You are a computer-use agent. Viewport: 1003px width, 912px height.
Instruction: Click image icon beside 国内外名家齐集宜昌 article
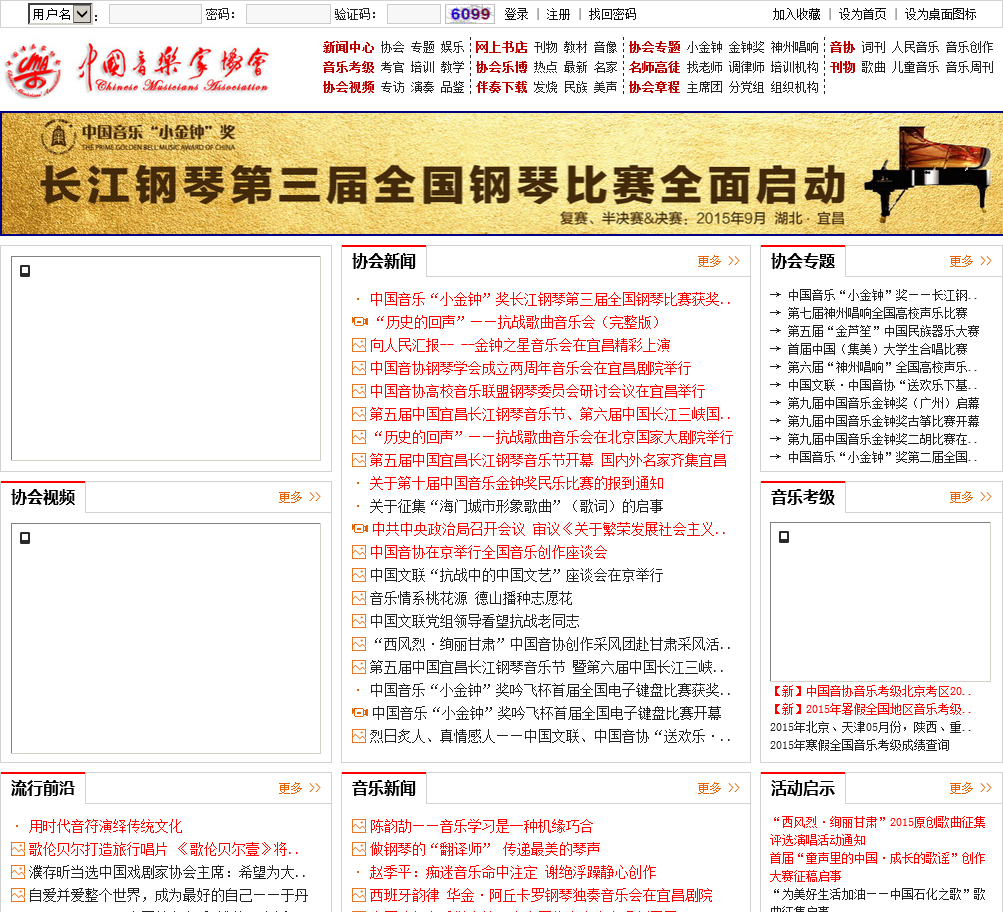click(359, 460)
